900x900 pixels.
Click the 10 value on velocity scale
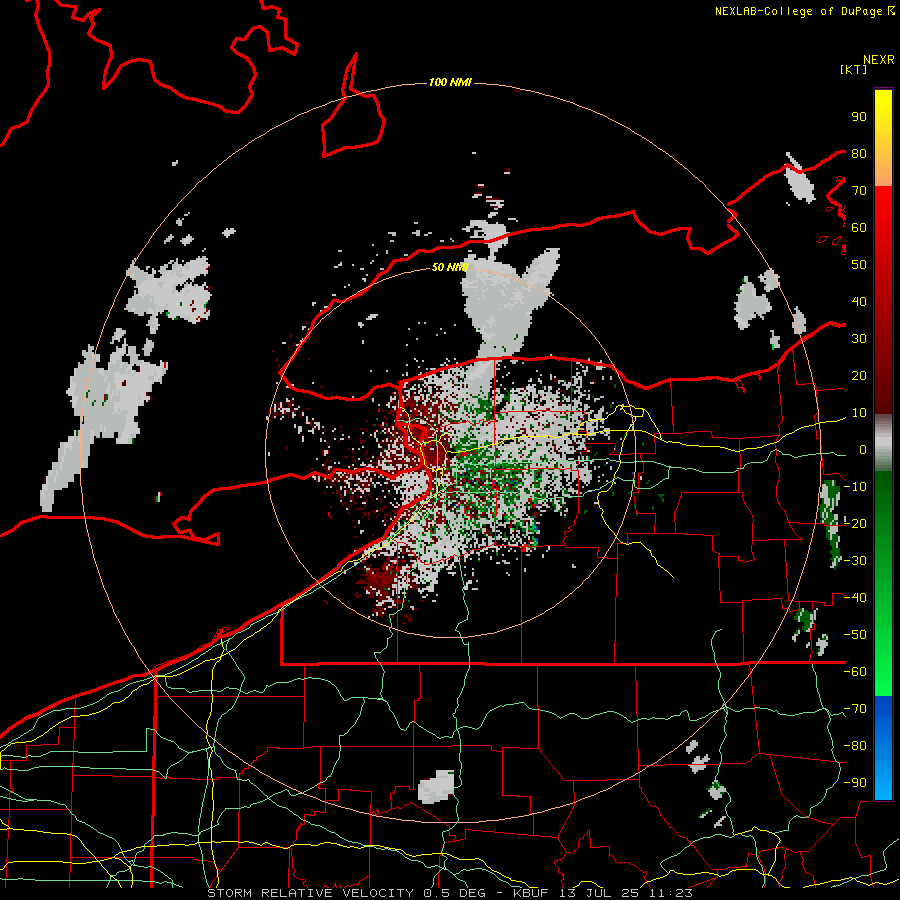tap(859, 413)
